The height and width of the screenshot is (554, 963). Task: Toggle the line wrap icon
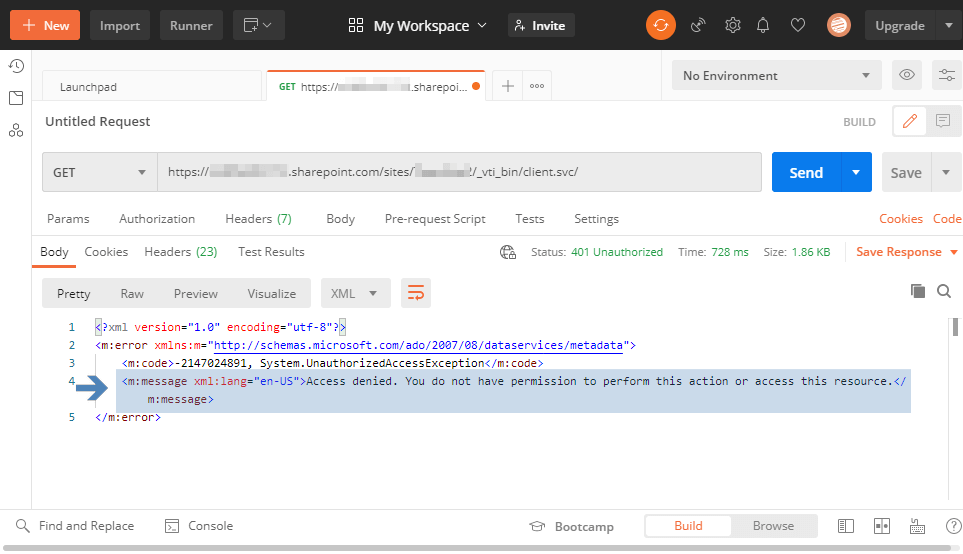click(x=416, y=293)
